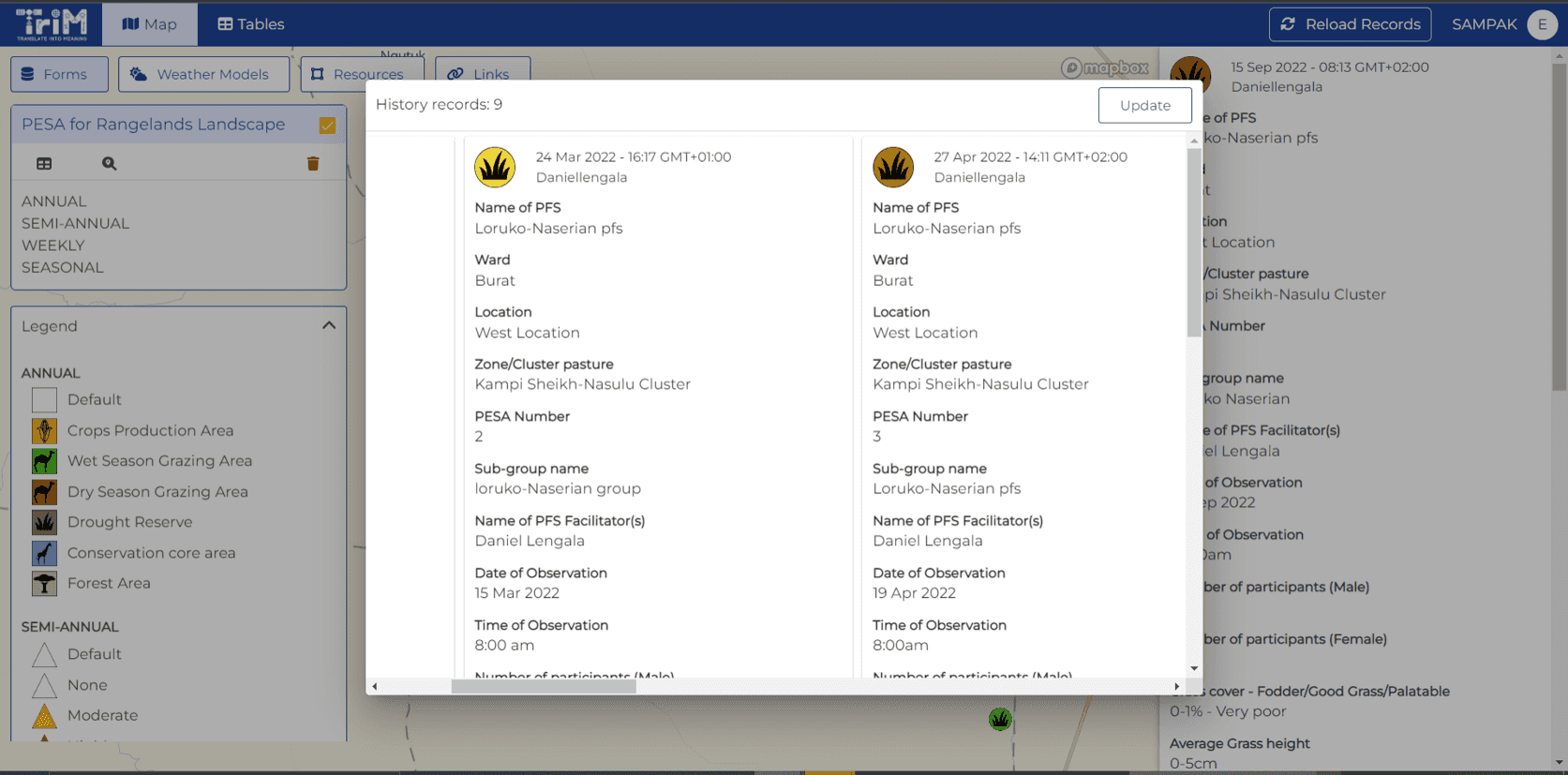
Task: Click the green map marker below the dialog
Action: click(1000, 719)
